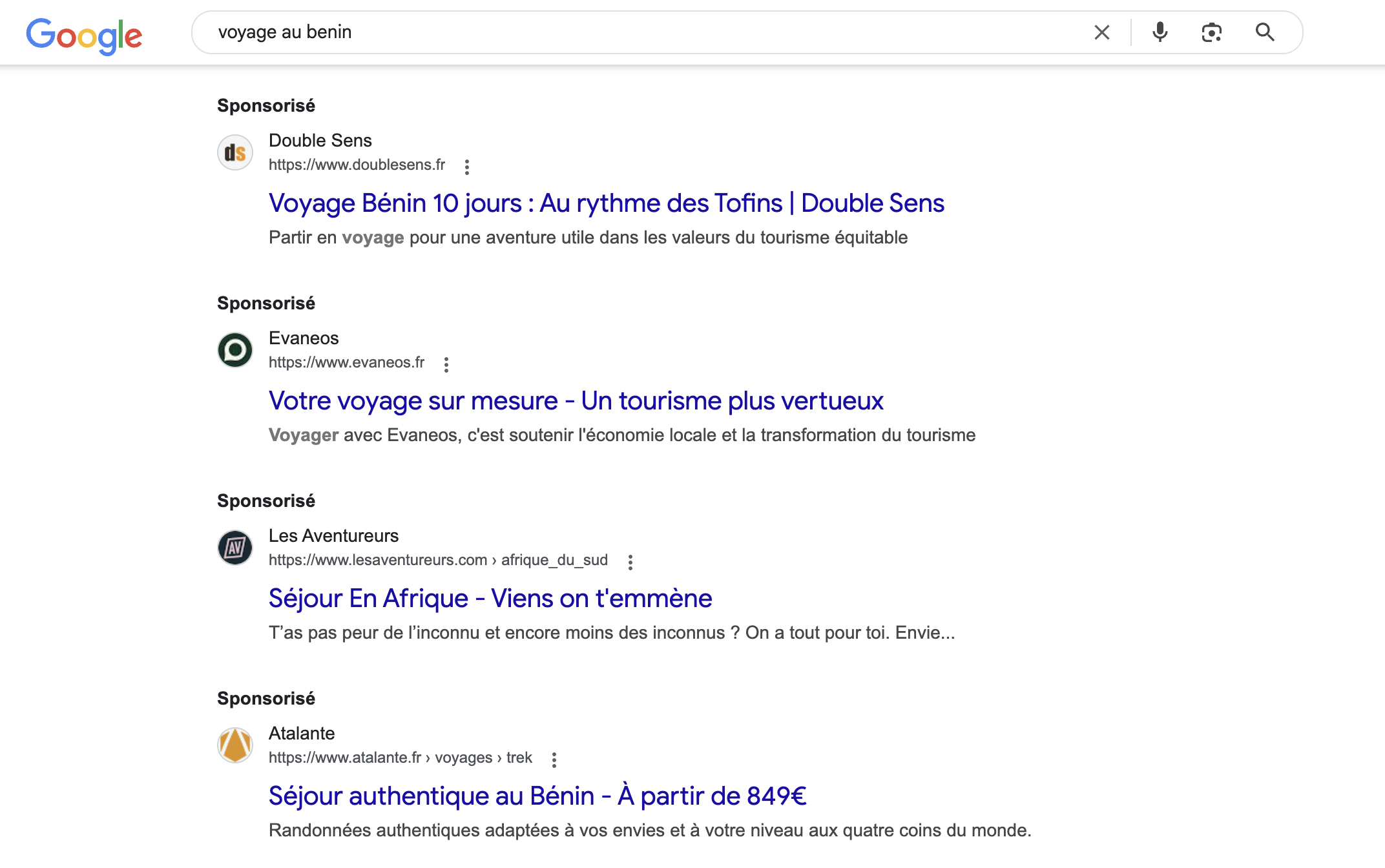Screen dimensions: 1385x868
Task: Submit search with magnifying glass icon
Action: [x=1265, y=32]
